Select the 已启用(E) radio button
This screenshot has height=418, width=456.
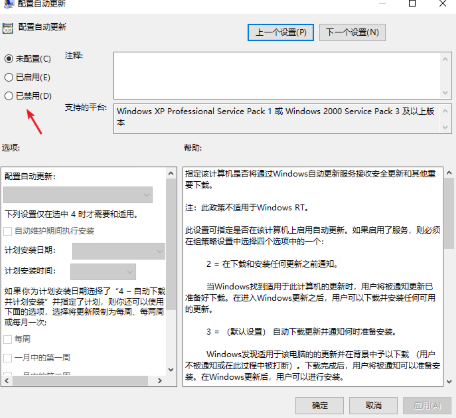pyautogui.click(x=9, y=77)
